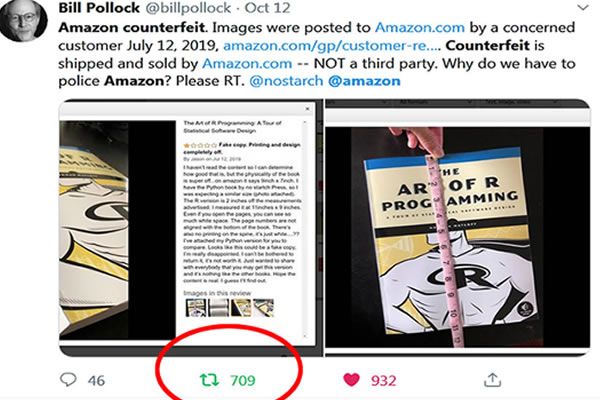The height and width of the screenshot is (400, 600).
Task: Close the embedded review popup with X
Action: click(x=307, y=109)
